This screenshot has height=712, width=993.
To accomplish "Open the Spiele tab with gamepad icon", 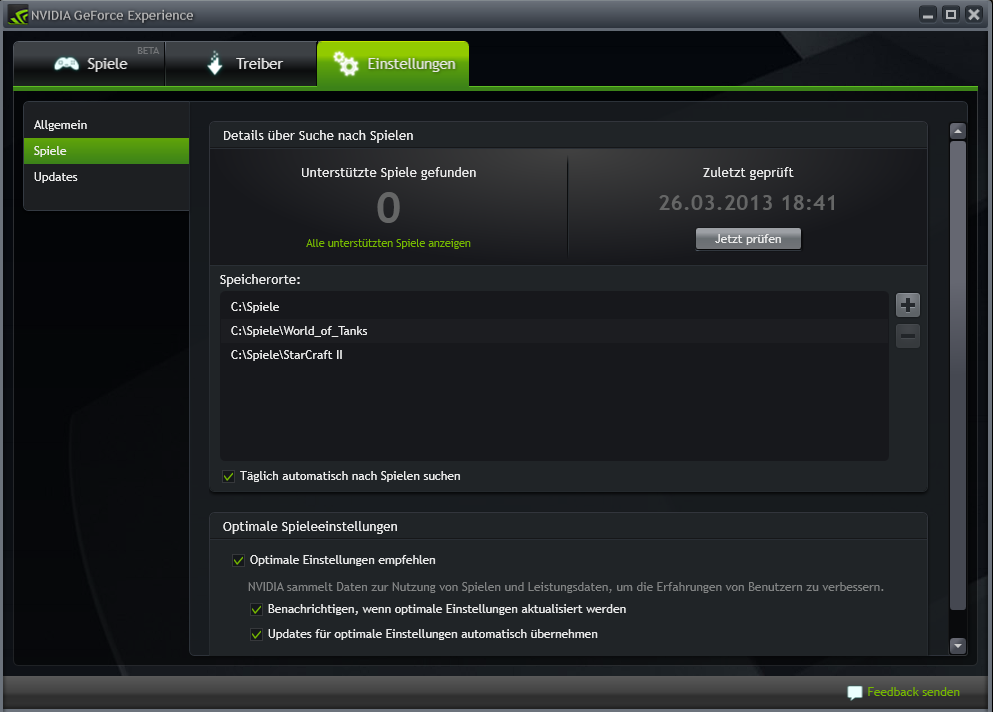I will [x=89, y=63].
